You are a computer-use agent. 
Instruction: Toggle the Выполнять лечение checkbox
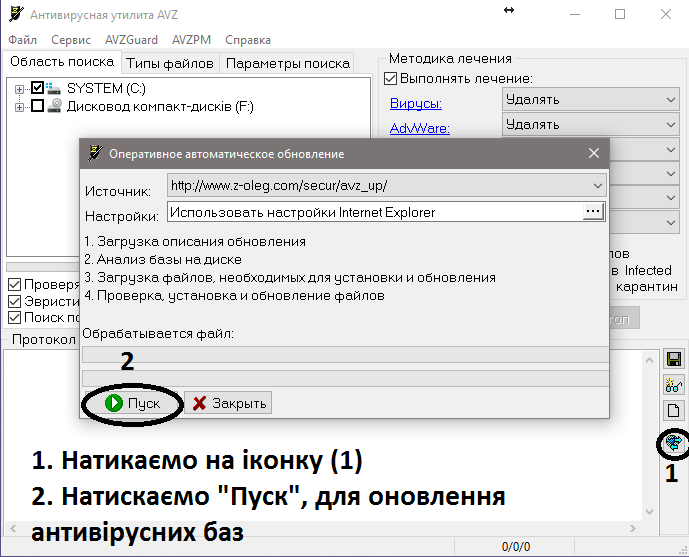tap(391, 78)
